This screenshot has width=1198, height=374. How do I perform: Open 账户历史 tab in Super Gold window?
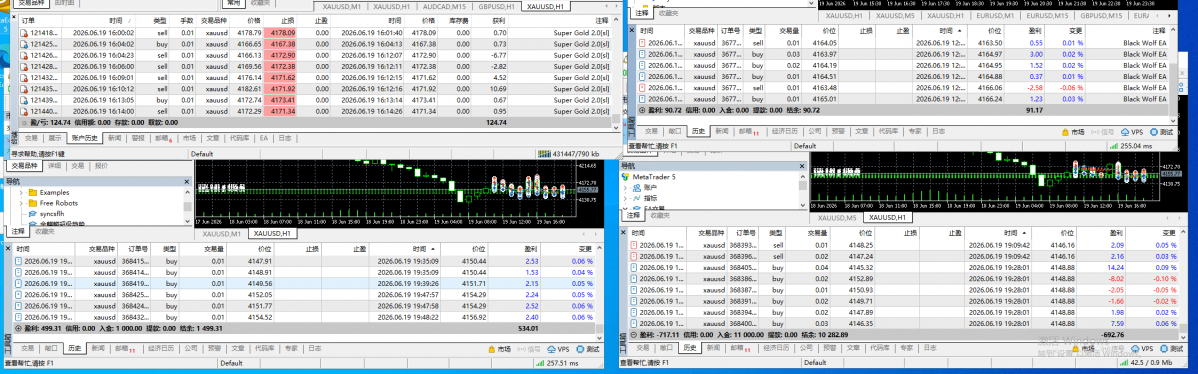point(84,138)
